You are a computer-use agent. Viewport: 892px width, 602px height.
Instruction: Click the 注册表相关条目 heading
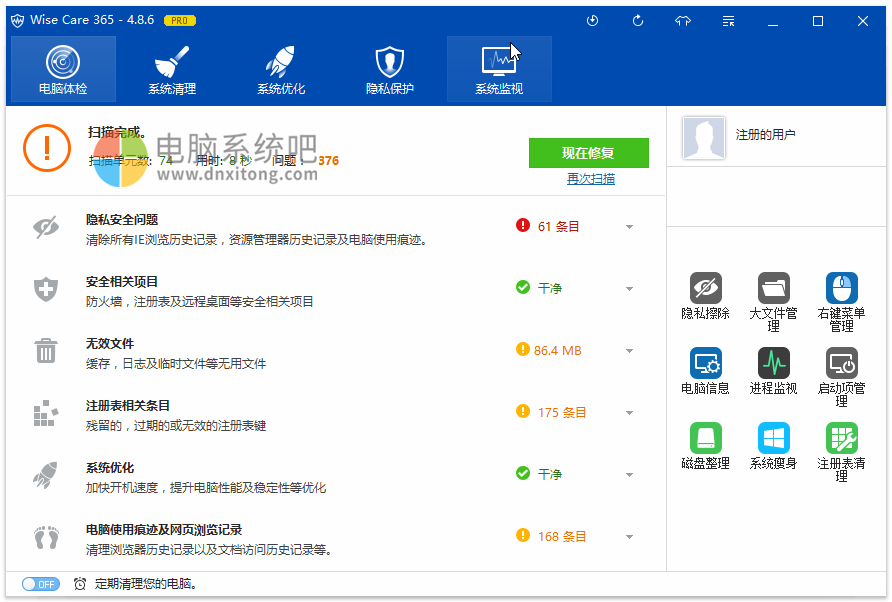(x=128, y=406)
